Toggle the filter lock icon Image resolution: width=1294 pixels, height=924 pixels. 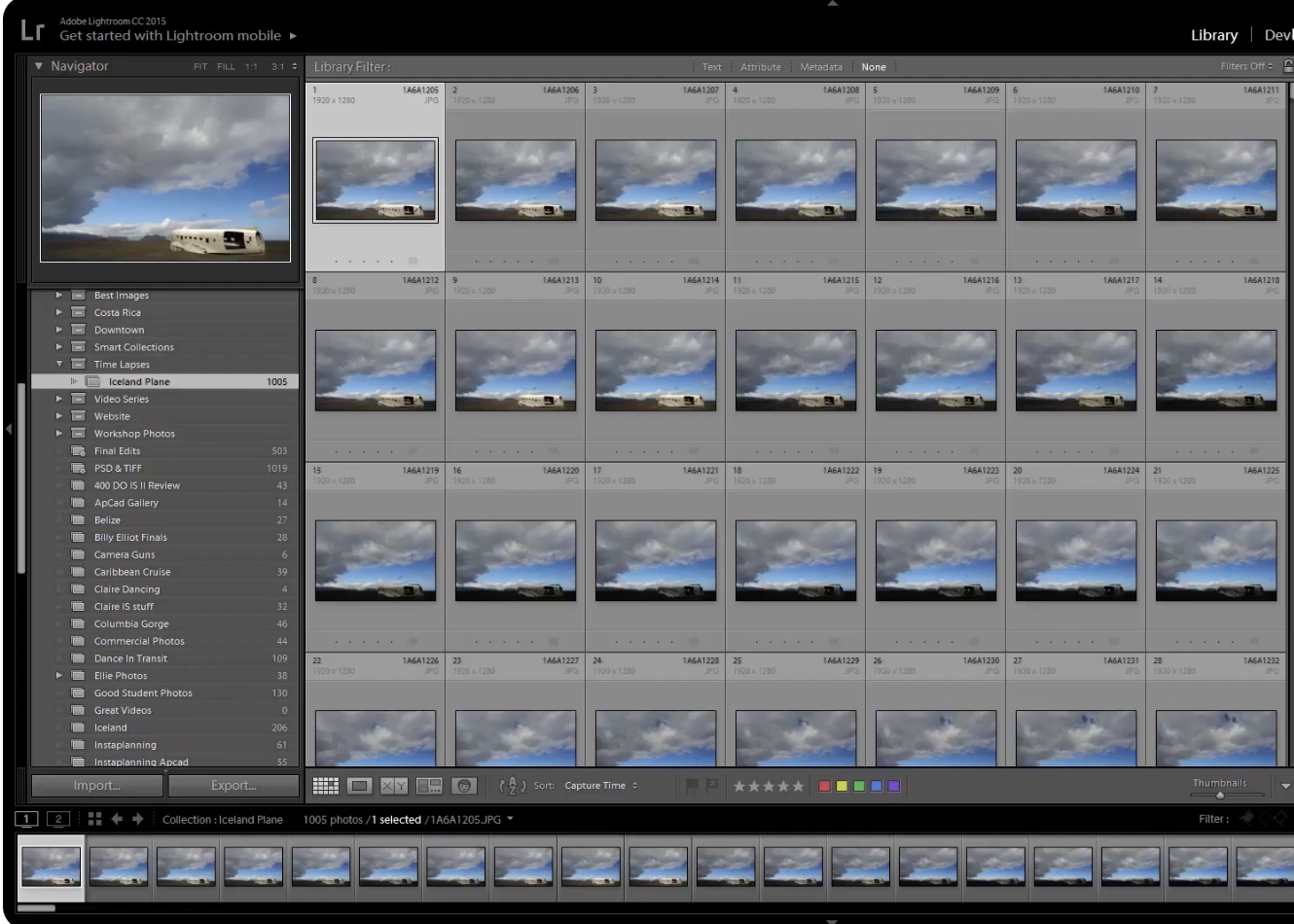1287,66
